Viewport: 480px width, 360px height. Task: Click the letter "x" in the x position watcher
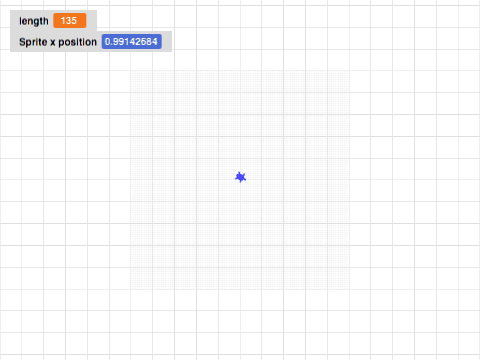[53, 43]
